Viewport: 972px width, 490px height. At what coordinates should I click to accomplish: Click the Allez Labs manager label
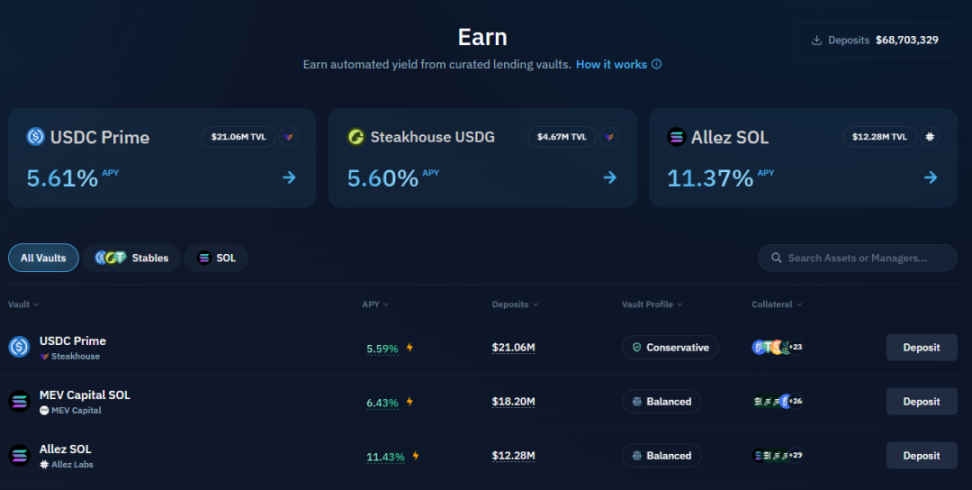pos(72,465)
